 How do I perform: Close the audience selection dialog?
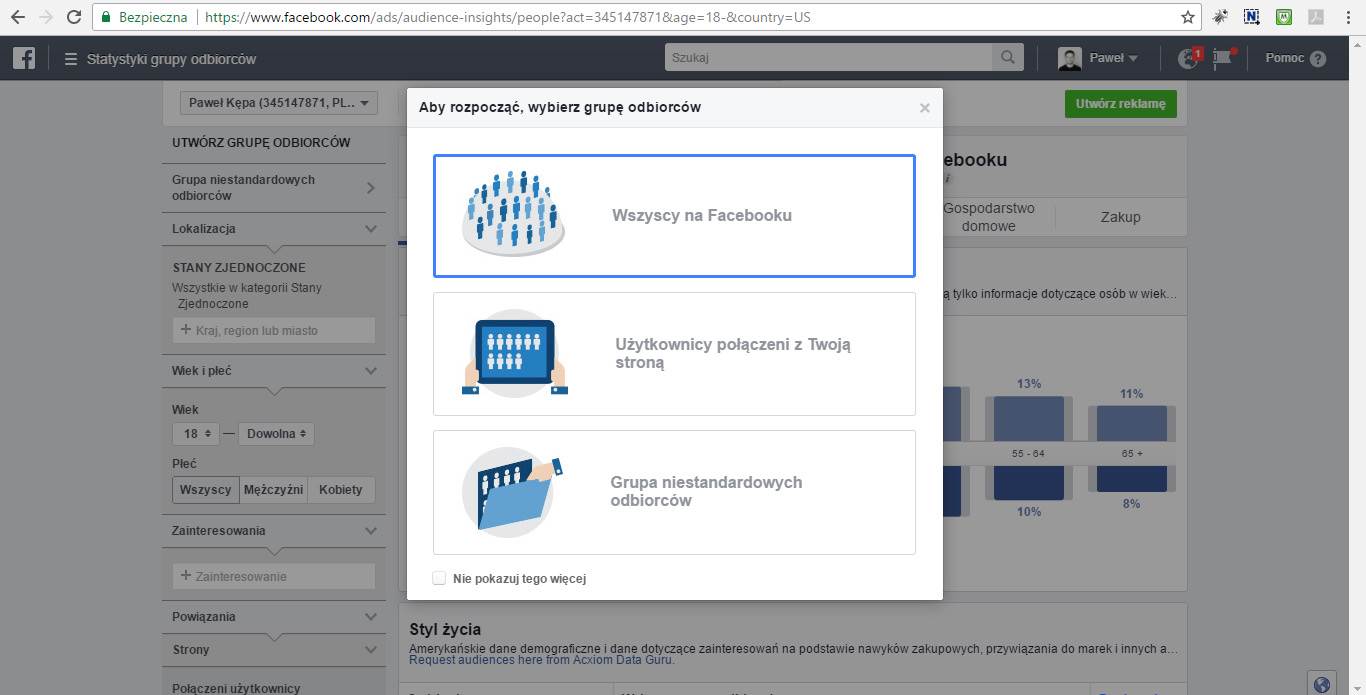[x=925, y=108]
